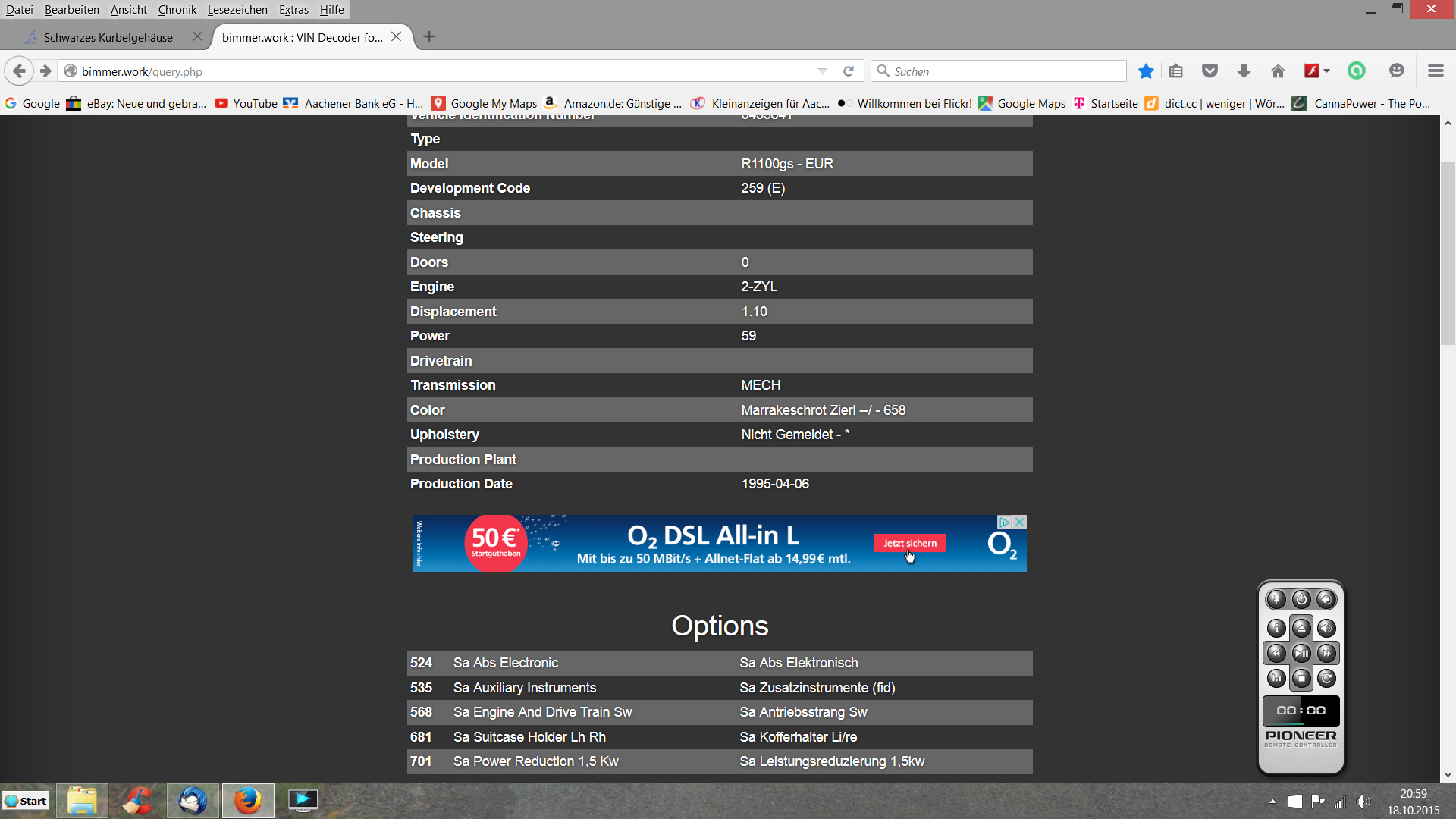
Task: Go to the Firefox home page icon
Action: click(x=1278, y=71)
